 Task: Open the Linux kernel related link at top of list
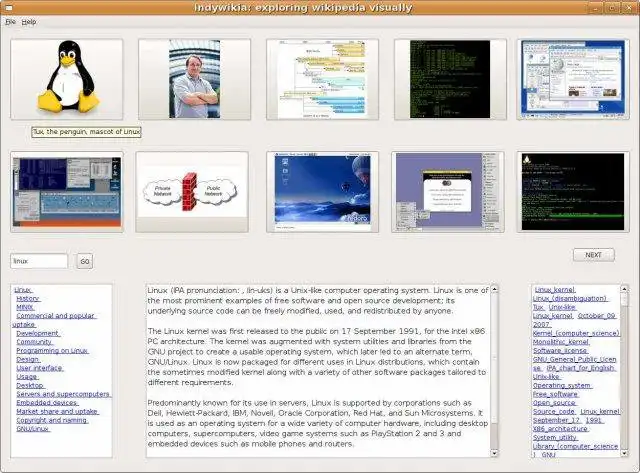555,289
